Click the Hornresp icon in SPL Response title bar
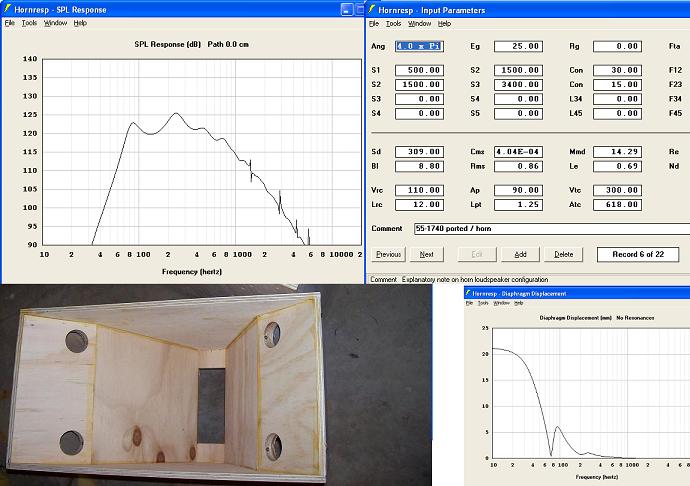690x486 pixels. [x=7, y=8]
